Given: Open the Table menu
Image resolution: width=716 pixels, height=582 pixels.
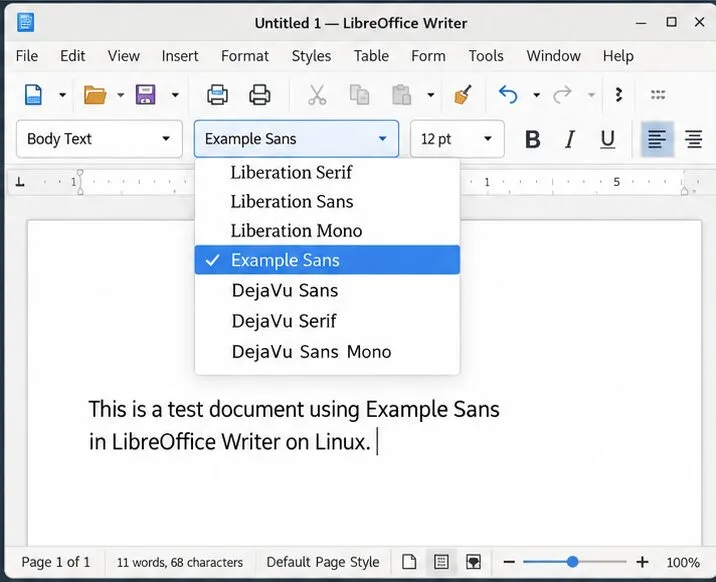Looking at the screenshot, I should point(371,56).
